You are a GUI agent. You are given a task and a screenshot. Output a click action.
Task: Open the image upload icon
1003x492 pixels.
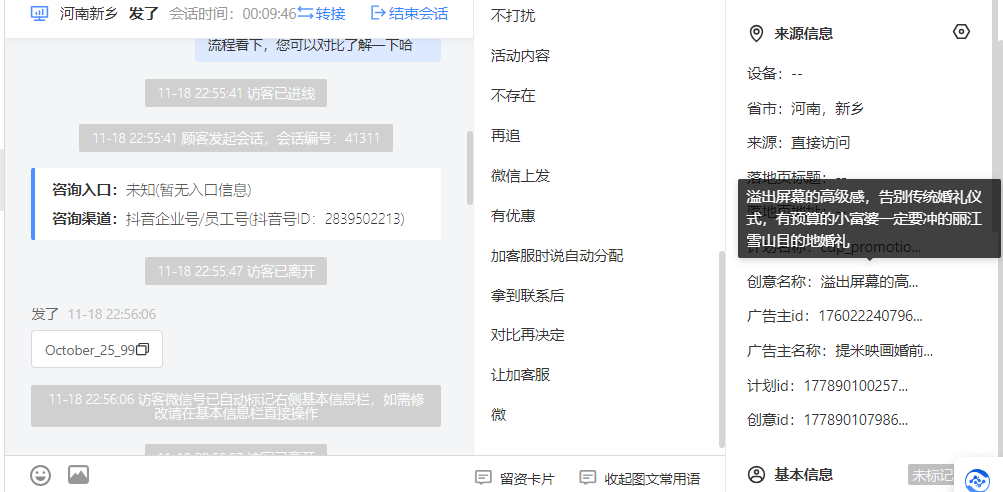(x=79, y=475)
